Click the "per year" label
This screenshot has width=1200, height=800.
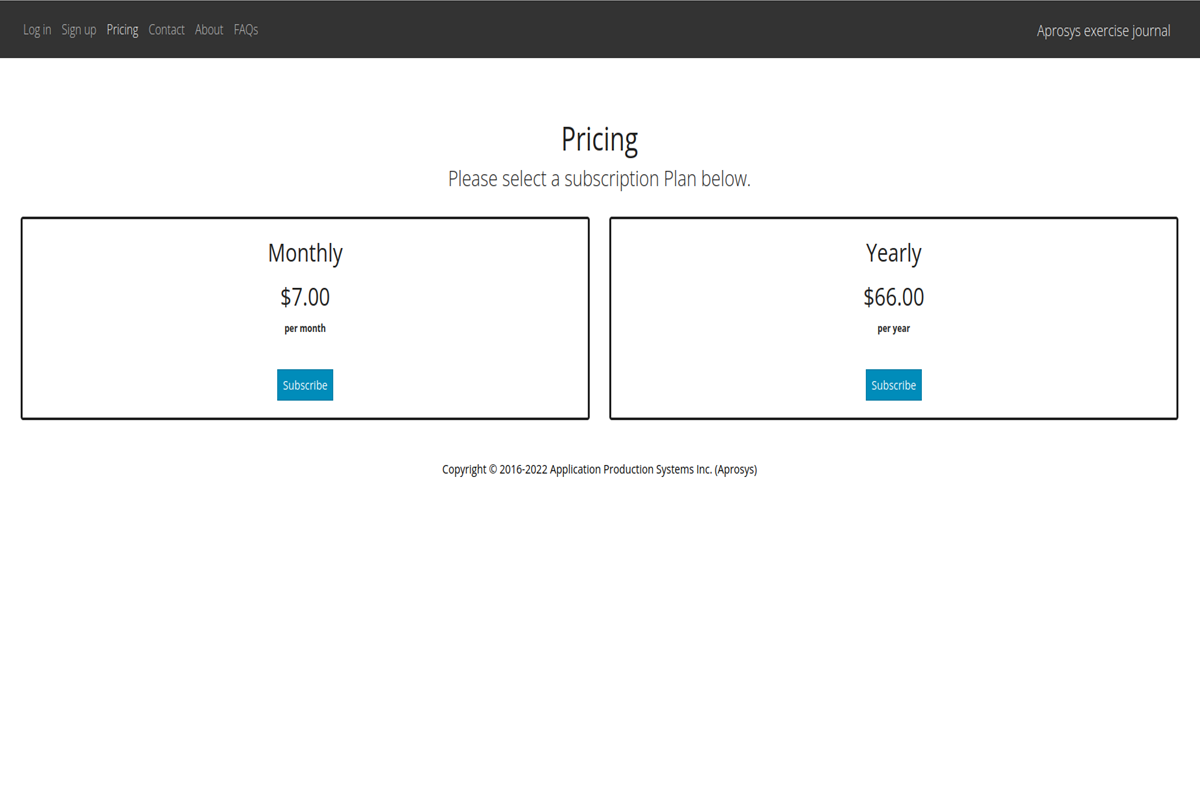tap(893, 328)
